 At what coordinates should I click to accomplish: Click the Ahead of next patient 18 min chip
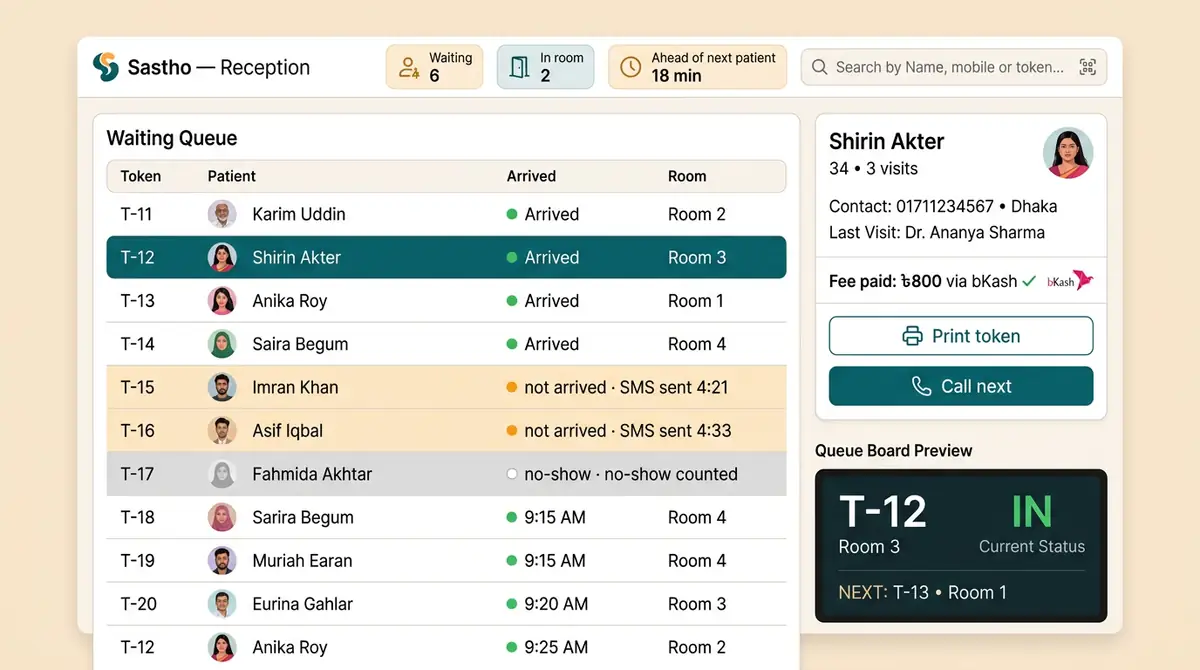[697, 67]
